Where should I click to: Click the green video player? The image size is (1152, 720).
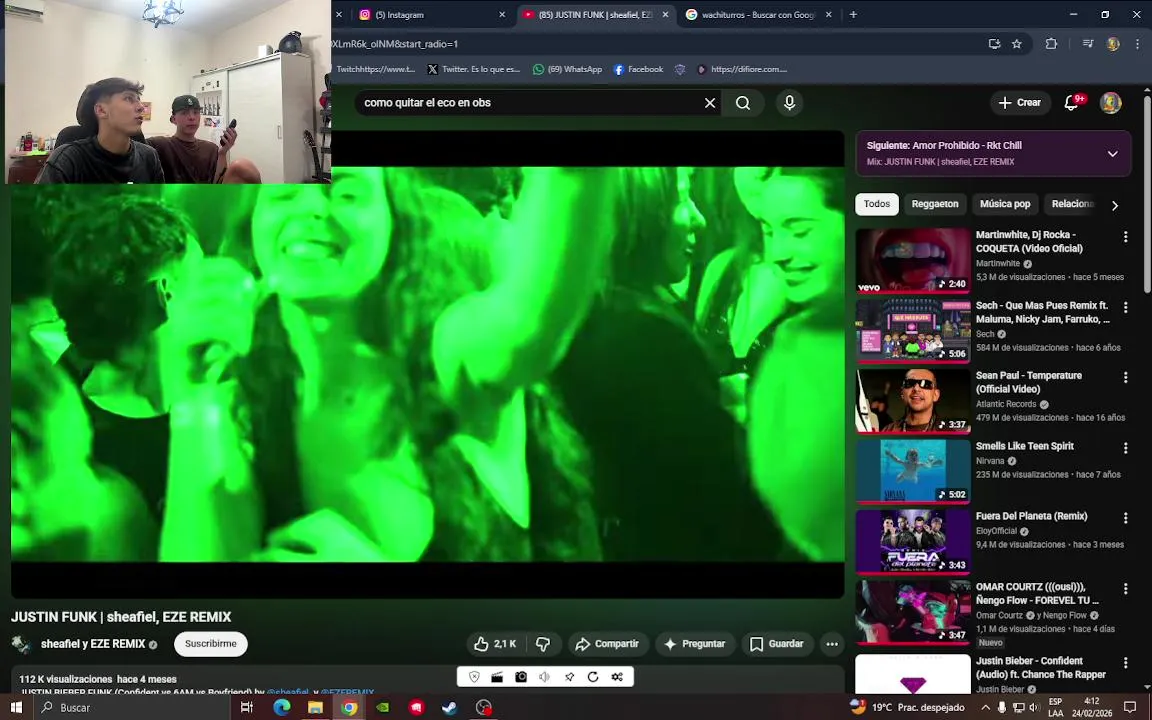pyautogui.click(x=428, y=364)
